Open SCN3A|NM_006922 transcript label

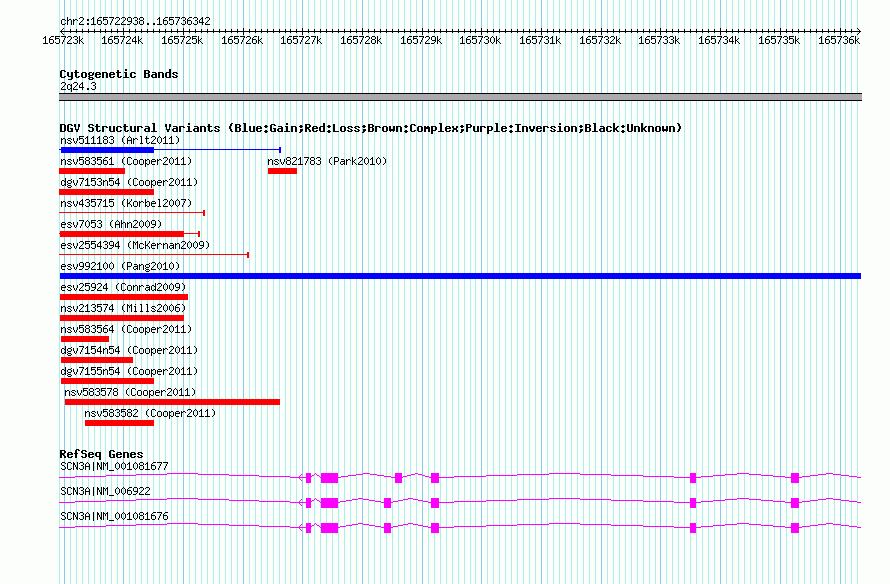105,491
